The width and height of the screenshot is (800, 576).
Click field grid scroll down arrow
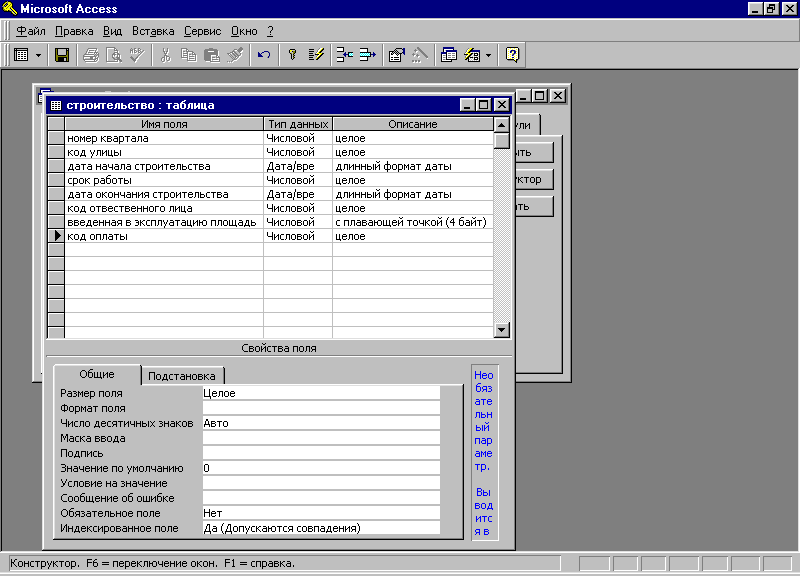coord(502,330)
